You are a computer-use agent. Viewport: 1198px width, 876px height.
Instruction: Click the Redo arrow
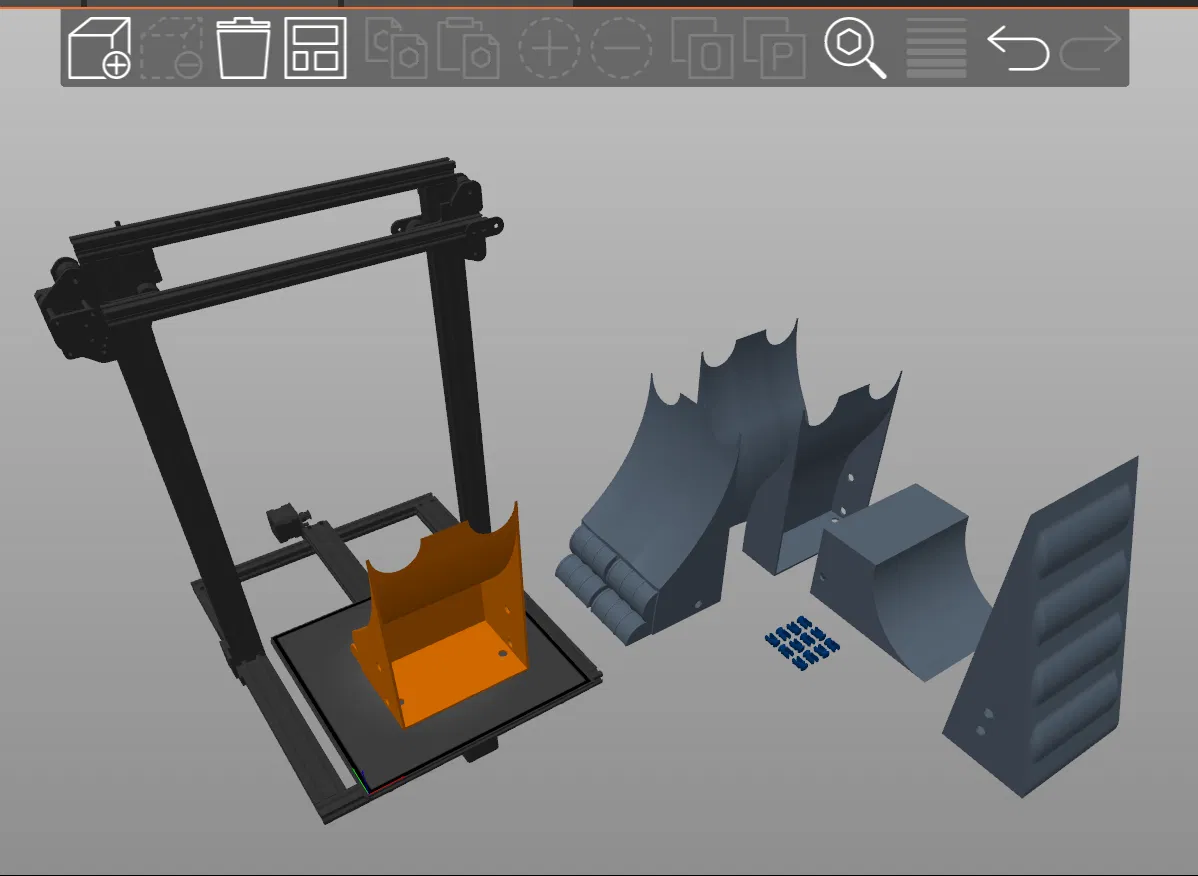click(1090, 47)
